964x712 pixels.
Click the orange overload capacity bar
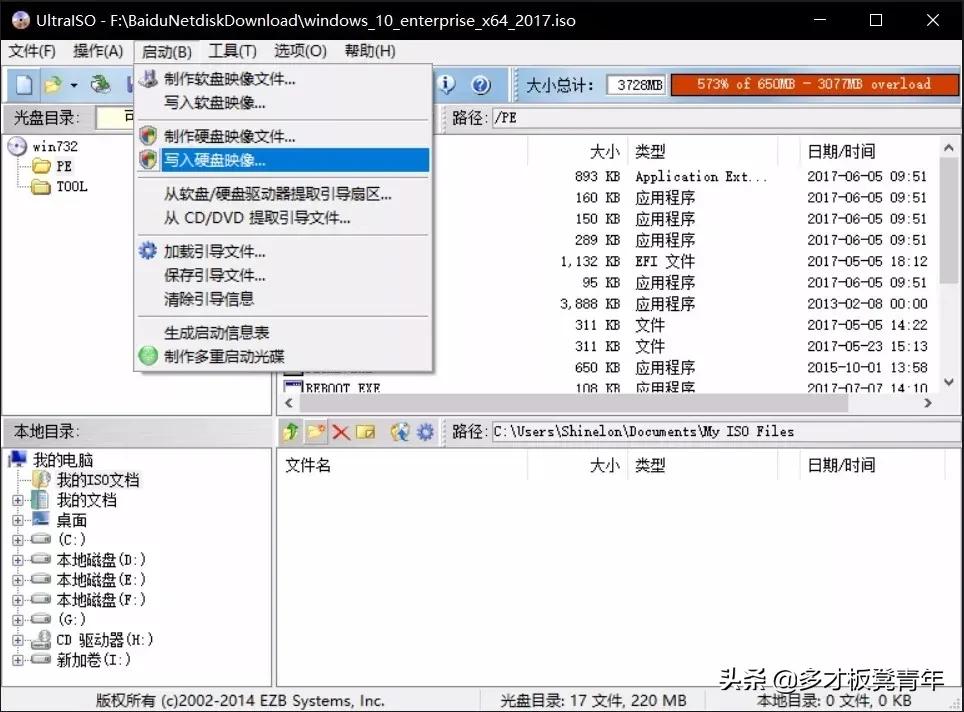coord(812,85)
